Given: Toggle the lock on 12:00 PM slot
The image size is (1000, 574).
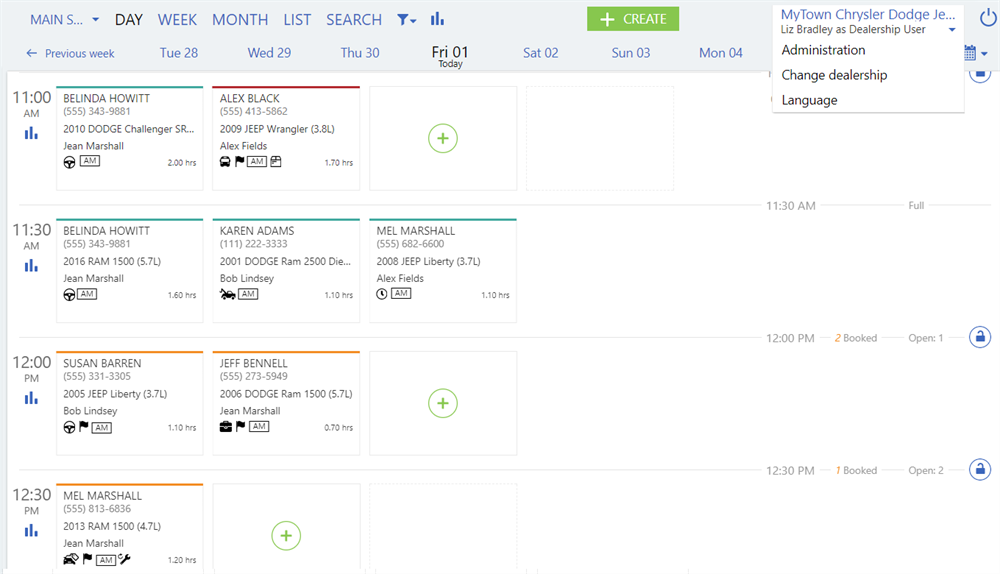Looking at the screenshot, I should point(980,337).
